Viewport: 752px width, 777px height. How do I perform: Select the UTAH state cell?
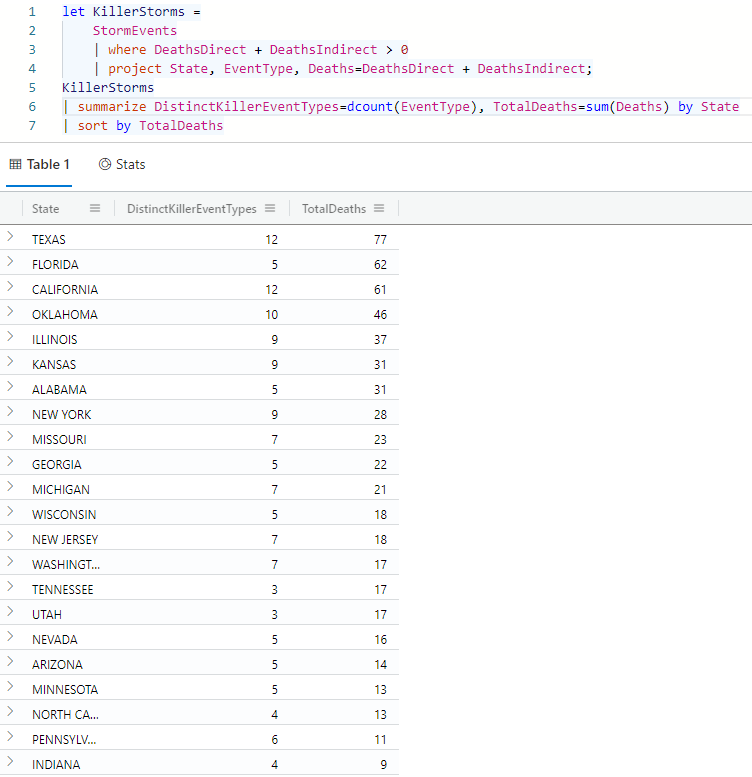tap(47, 614)
